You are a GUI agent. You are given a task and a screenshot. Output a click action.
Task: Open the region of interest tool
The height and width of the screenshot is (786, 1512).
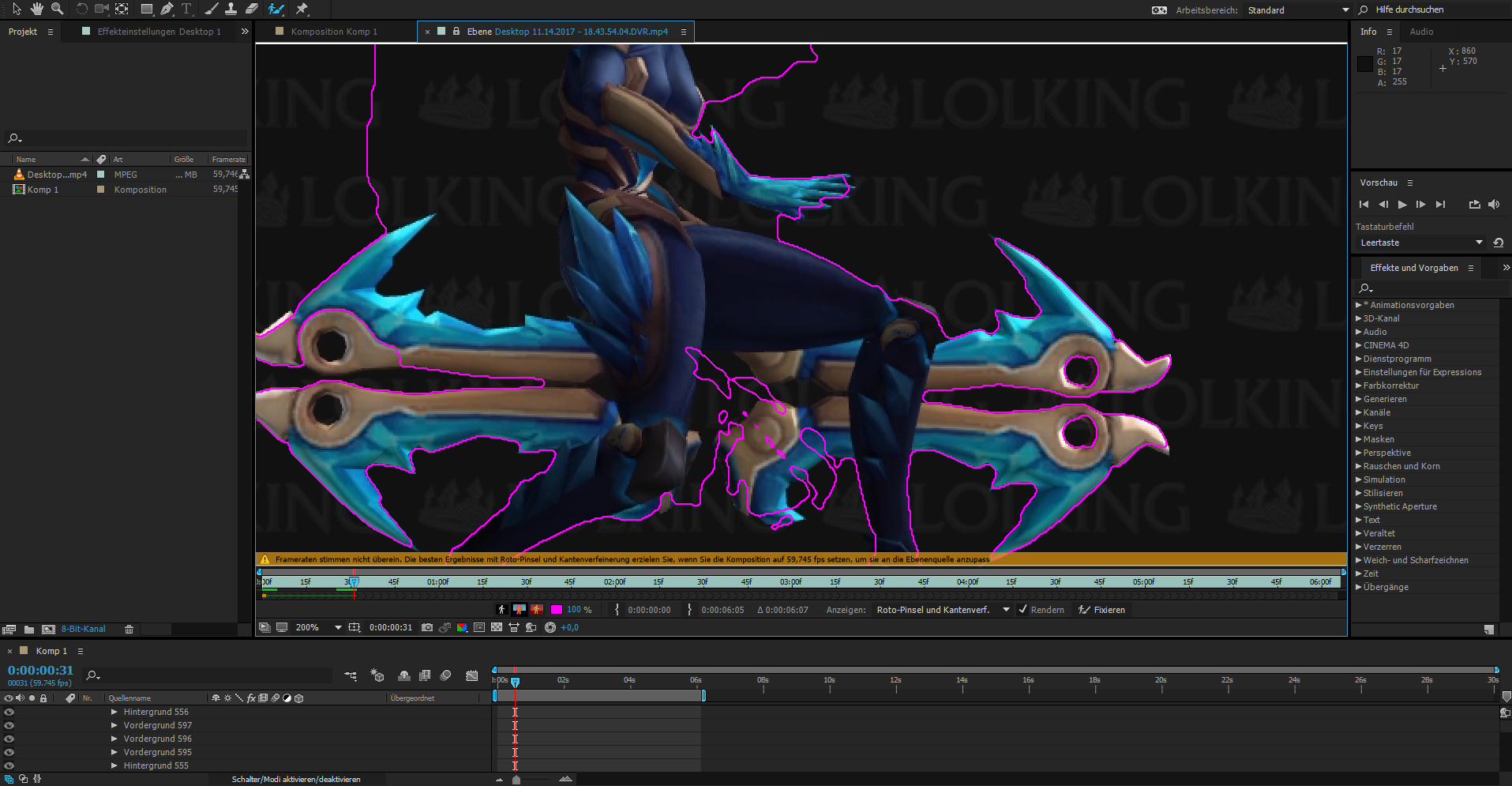[479, 627]
